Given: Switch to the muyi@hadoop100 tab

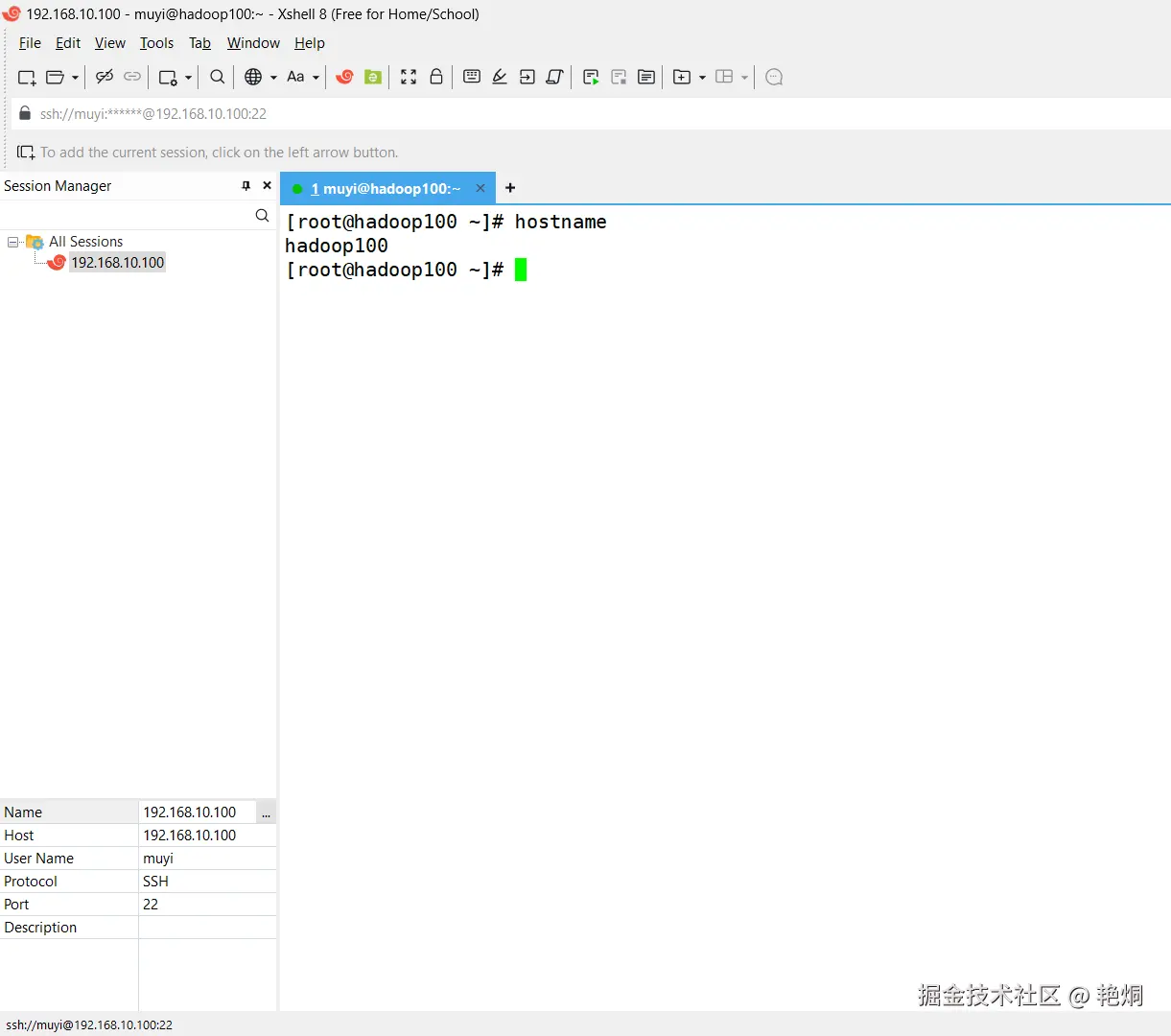Looking at the screenshot, I should (x=386, y=189).
